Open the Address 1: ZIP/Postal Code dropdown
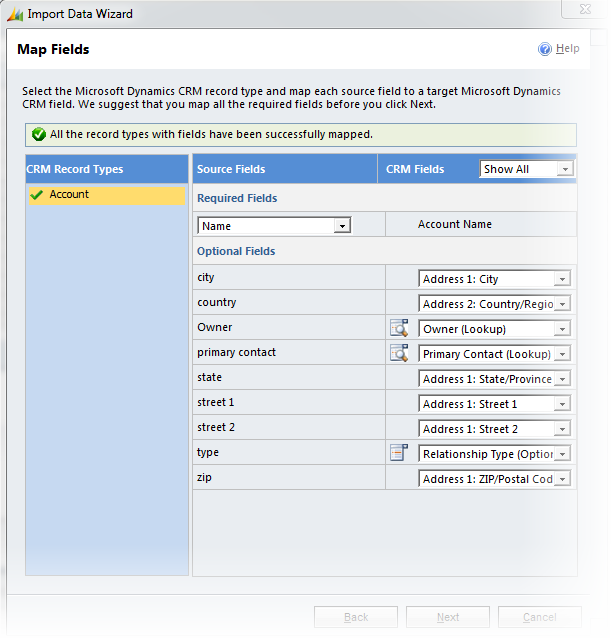Image resolution: width=611 pixels, height=639 pixels. pos(494,479)
